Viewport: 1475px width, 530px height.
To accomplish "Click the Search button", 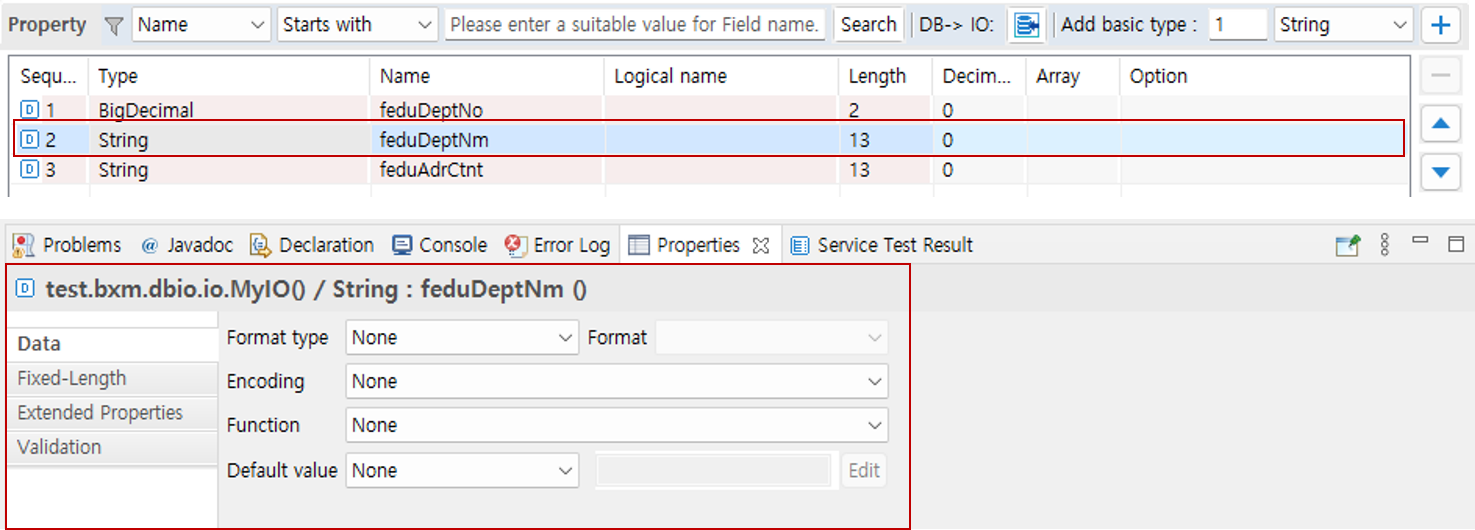I will tap(868, 25).
